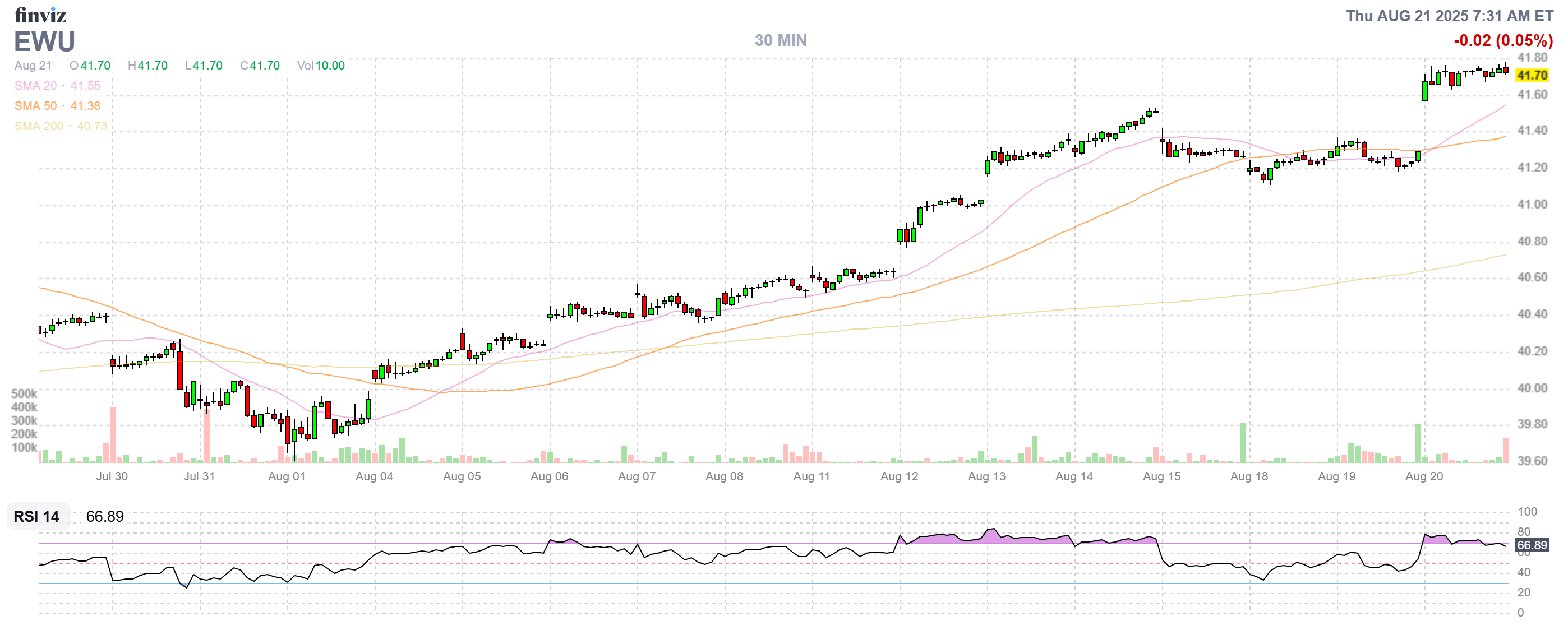Click the yellow 41.70 current price tag
The height and width of the screenshot is (630, 1568).
tap(1531, 76)
